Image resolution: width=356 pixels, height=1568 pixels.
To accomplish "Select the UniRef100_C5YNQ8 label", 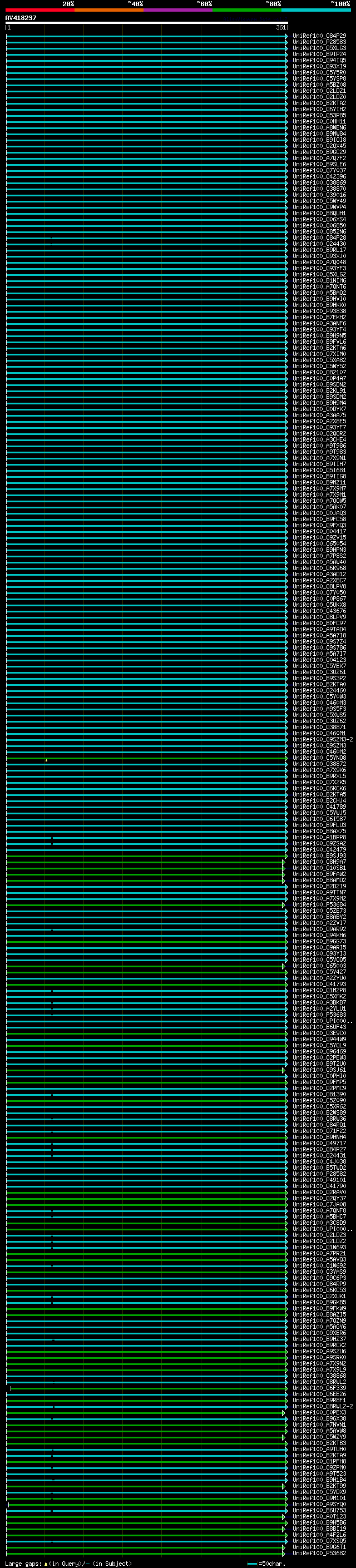I will [x=319, y=758].
